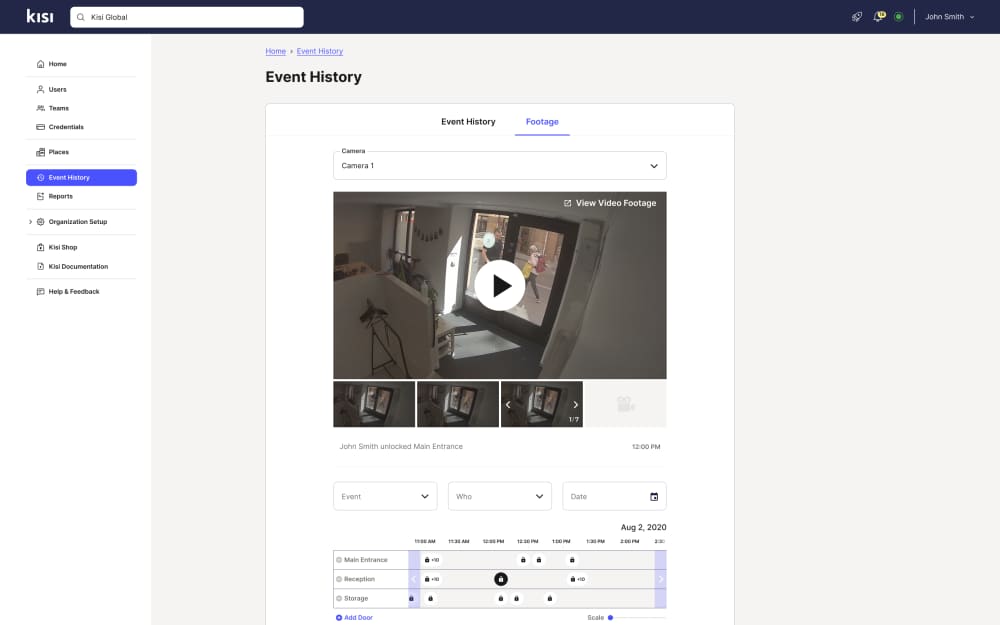The image size is (1000, 625).
Task: Go to previous thumbnail with left chevron
Action: (x=508, y=404)
